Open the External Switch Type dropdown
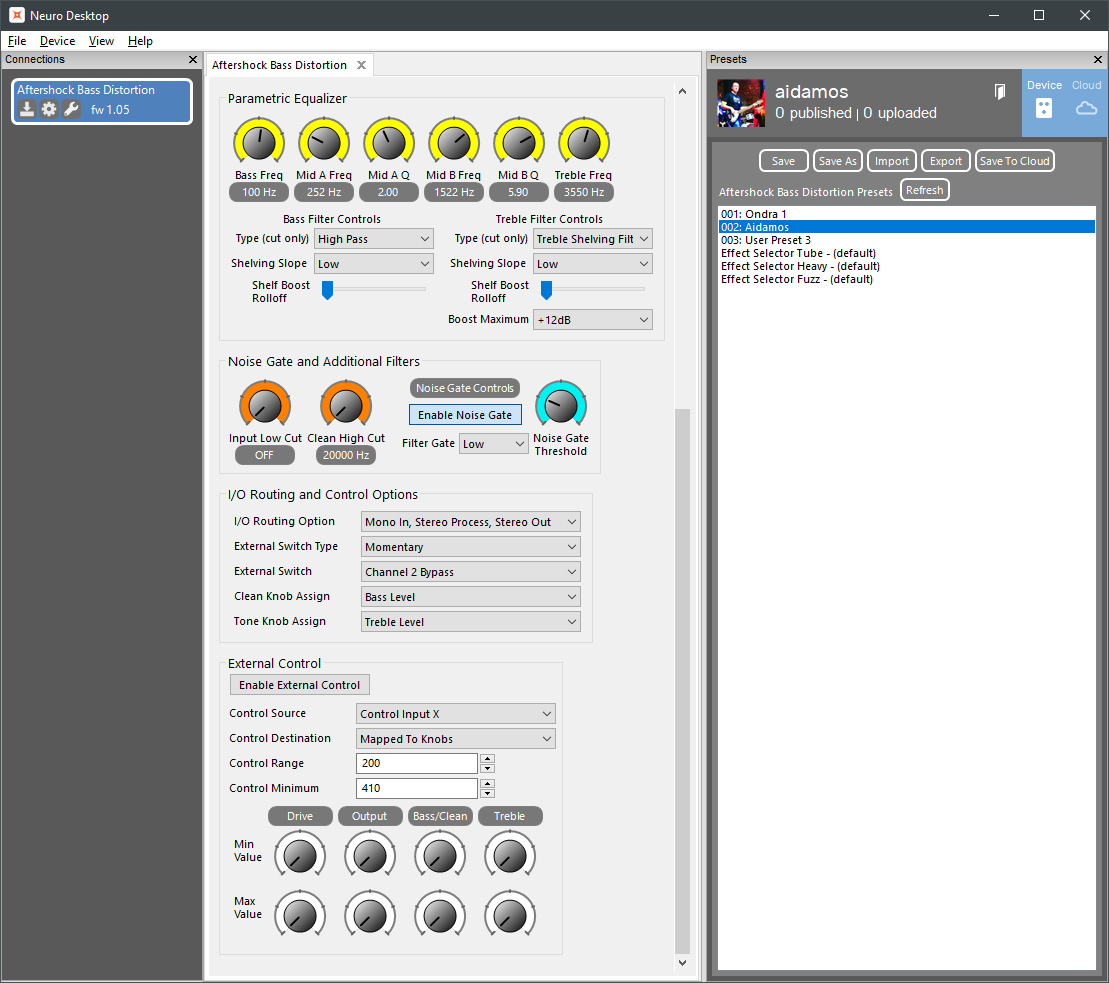1109x983 pixels. pyautogui.click(x=470, y=547)
